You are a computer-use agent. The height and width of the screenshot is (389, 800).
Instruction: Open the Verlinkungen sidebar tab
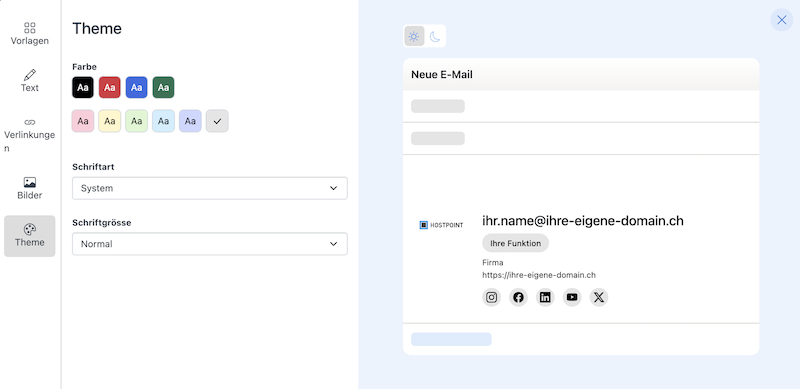point(30,135)
